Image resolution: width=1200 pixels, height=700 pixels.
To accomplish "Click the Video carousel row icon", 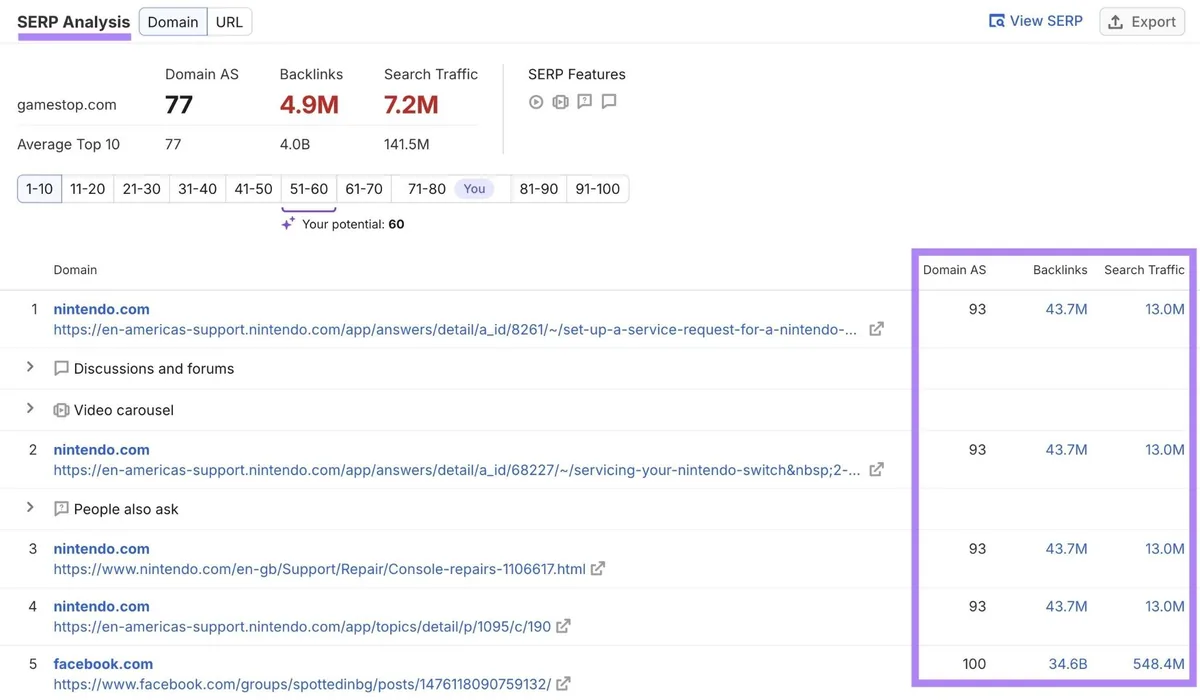I will 61,410.
